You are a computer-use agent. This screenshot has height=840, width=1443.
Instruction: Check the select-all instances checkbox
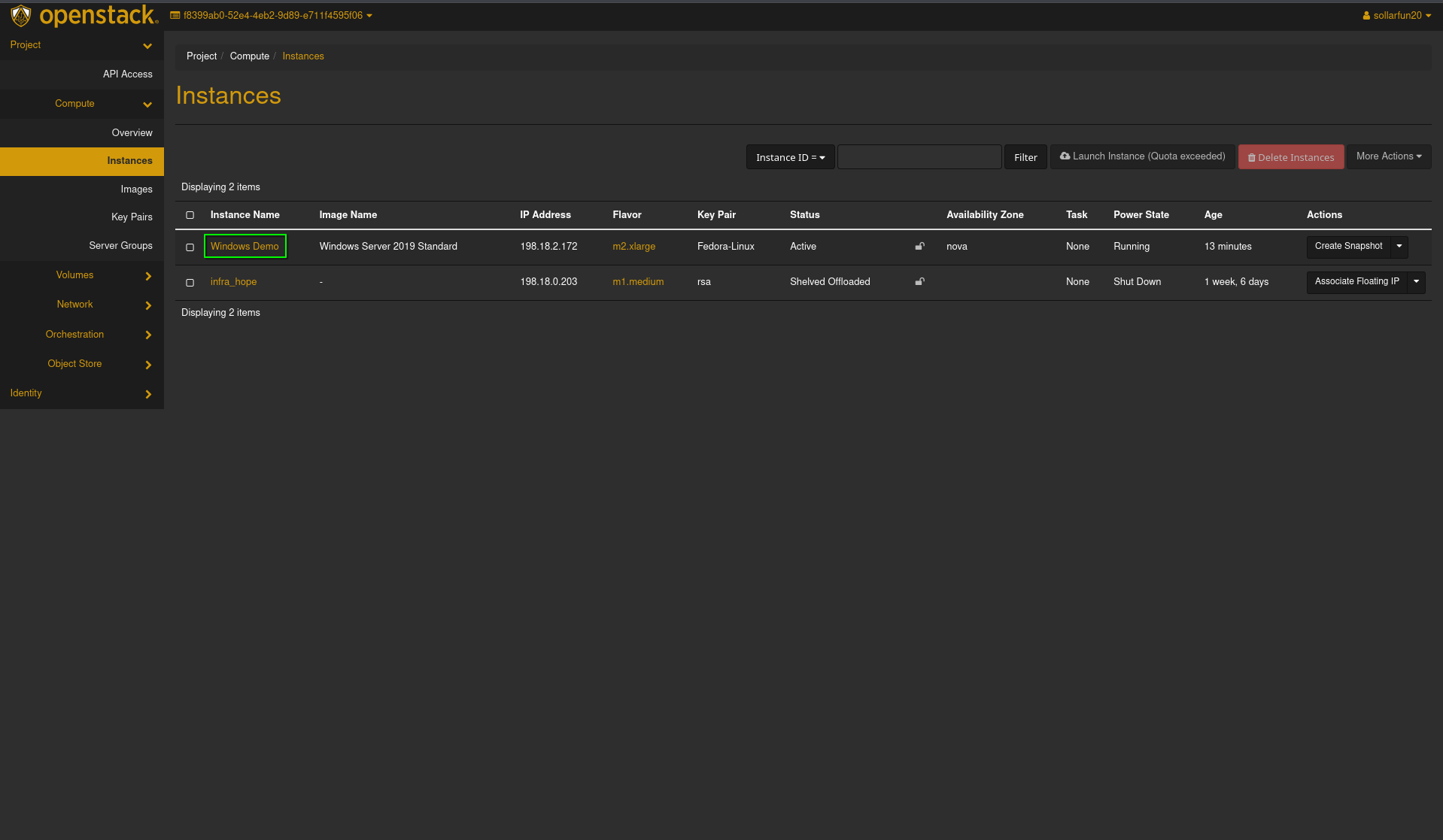[190, 215]
